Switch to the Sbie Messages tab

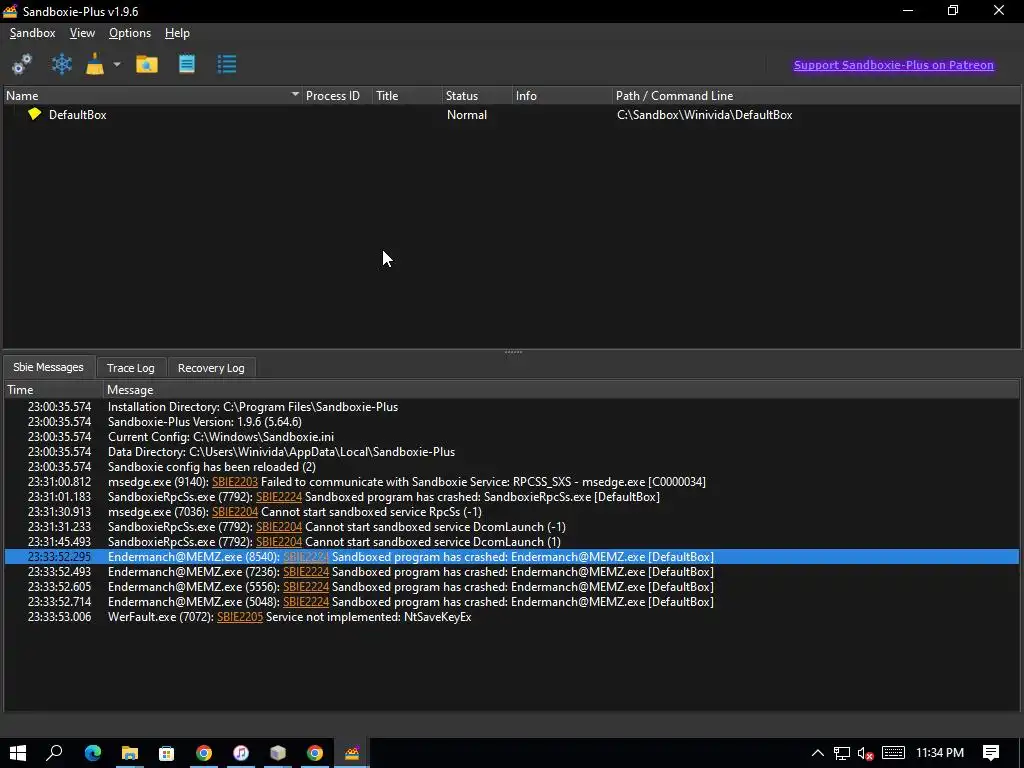pyautogui.click(x=48, y=367)
